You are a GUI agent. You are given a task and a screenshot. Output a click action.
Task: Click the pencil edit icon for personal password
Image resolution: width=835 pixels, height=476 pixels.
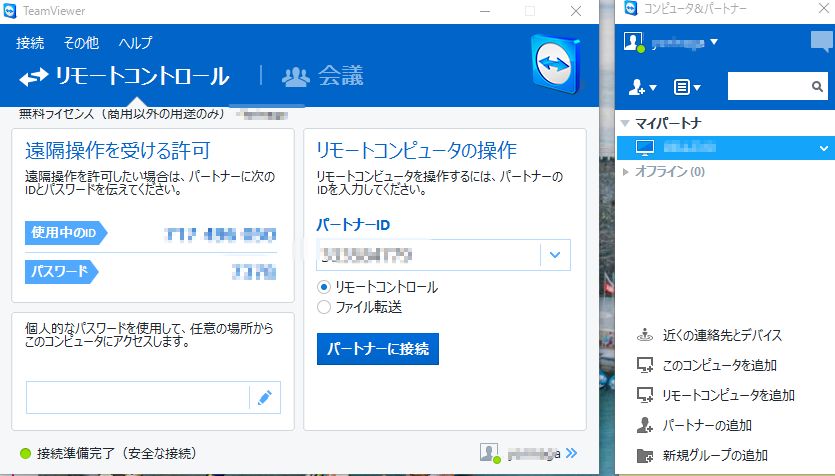pyautogui.click(x=265, y=397)
